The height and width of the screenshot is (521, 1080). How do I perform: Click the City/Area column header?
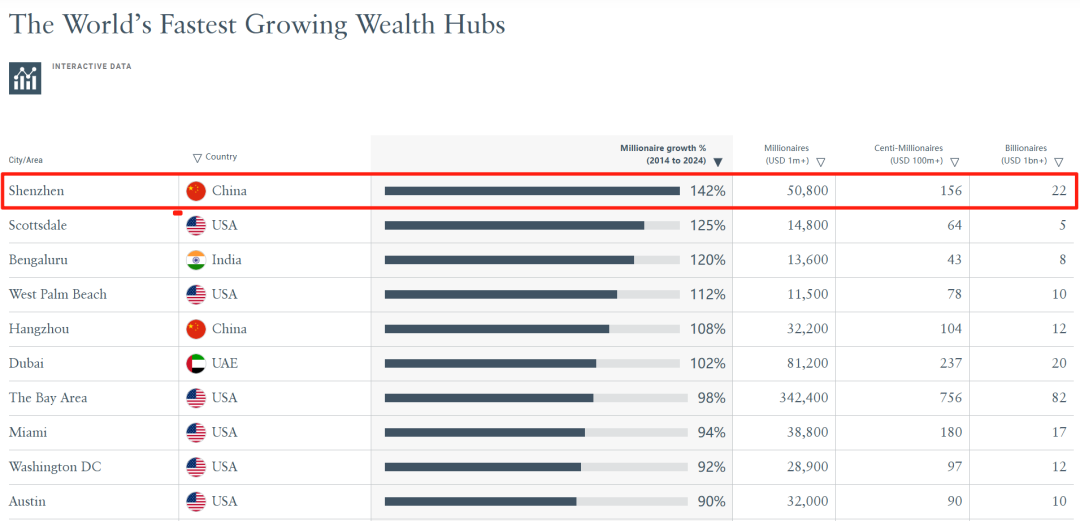point(26,160)
